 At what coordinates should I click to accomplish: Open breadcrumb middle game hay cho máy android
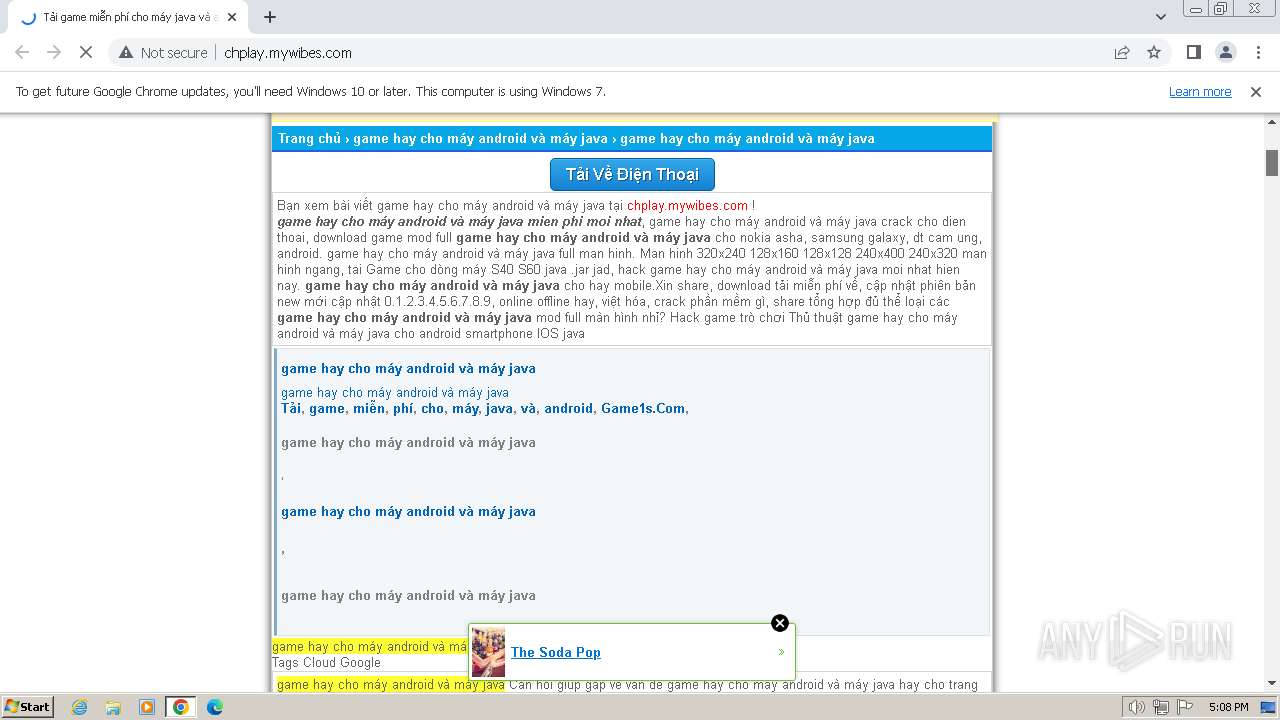[480, 138]
